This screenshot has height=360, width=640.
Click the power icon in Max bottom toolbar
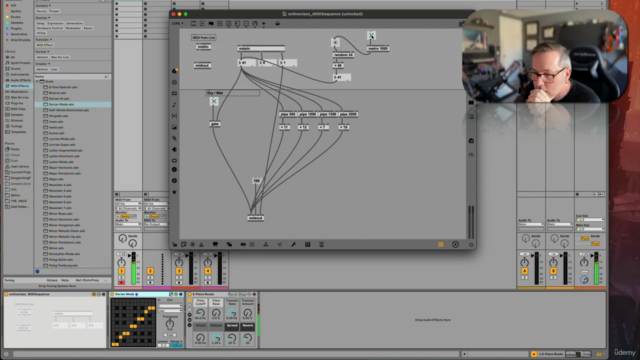[x=471, y=245]
